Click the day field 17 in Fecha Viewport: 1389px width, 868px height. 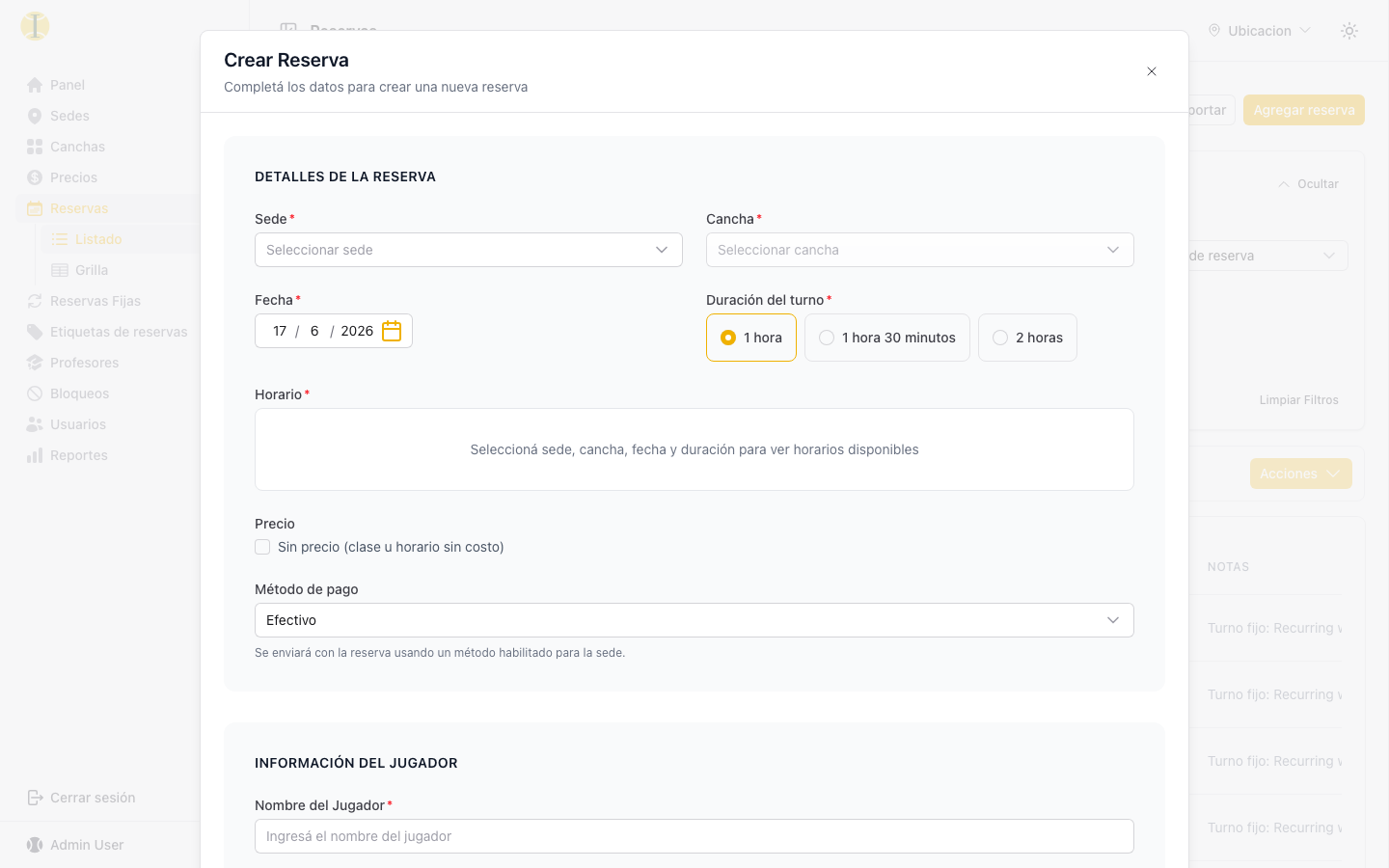coord(280,331)
